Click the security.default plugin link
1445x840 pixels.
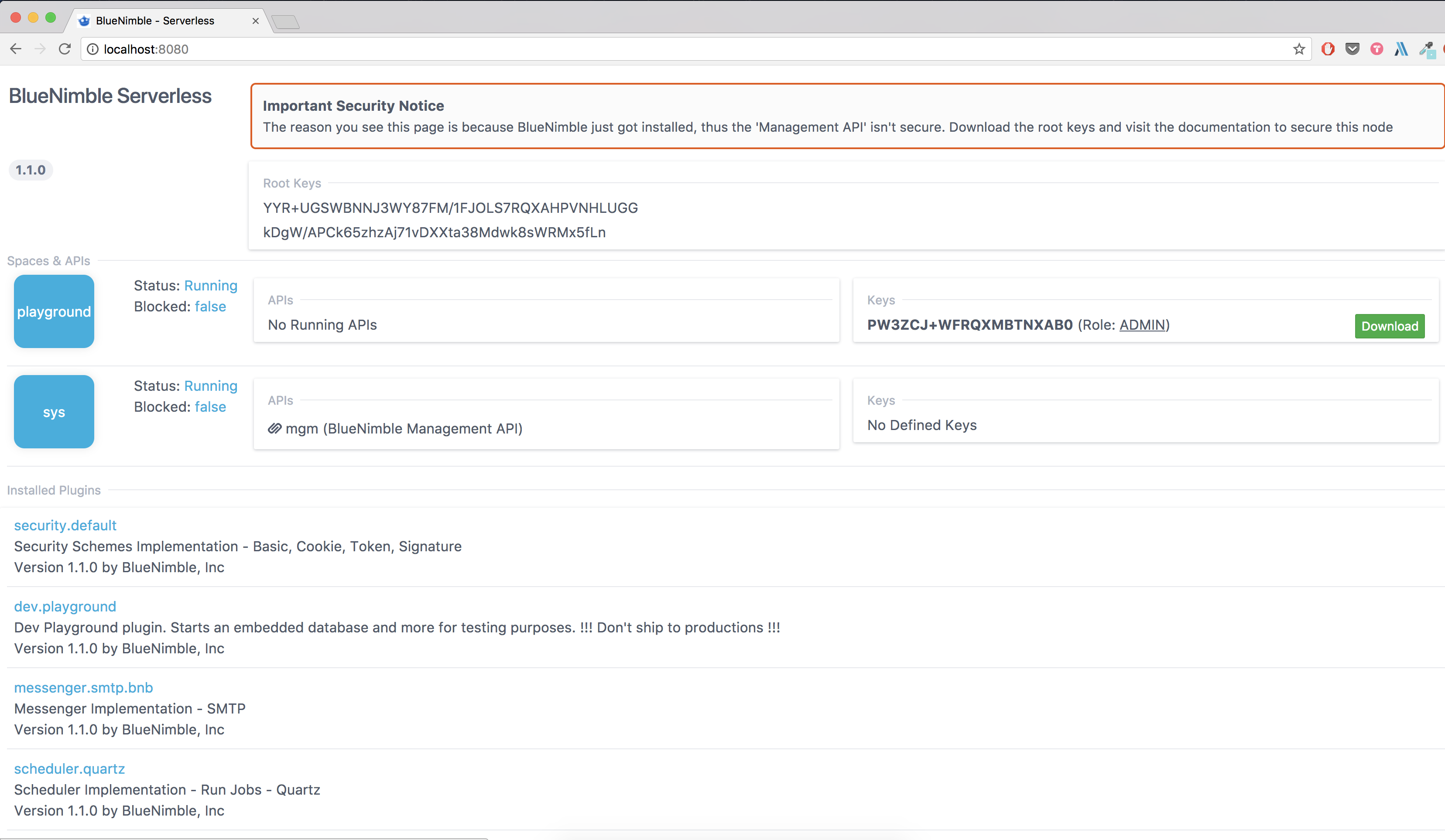[65, 525]
